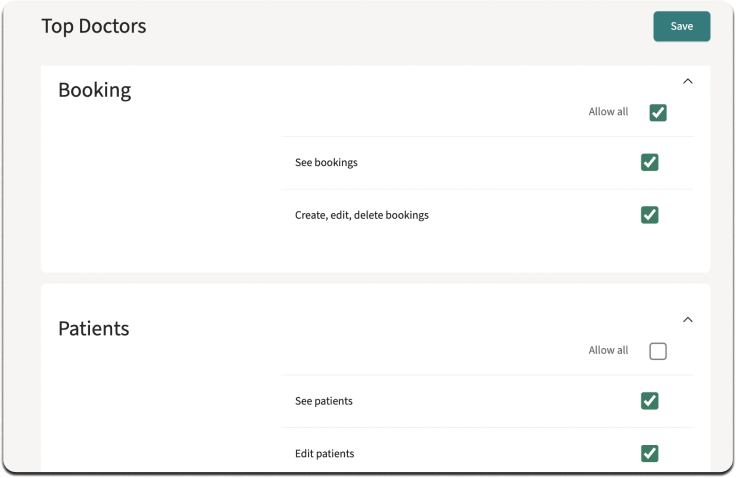
Task: Toggle off the Edit patients checkbox
Action: coord(649,454)
